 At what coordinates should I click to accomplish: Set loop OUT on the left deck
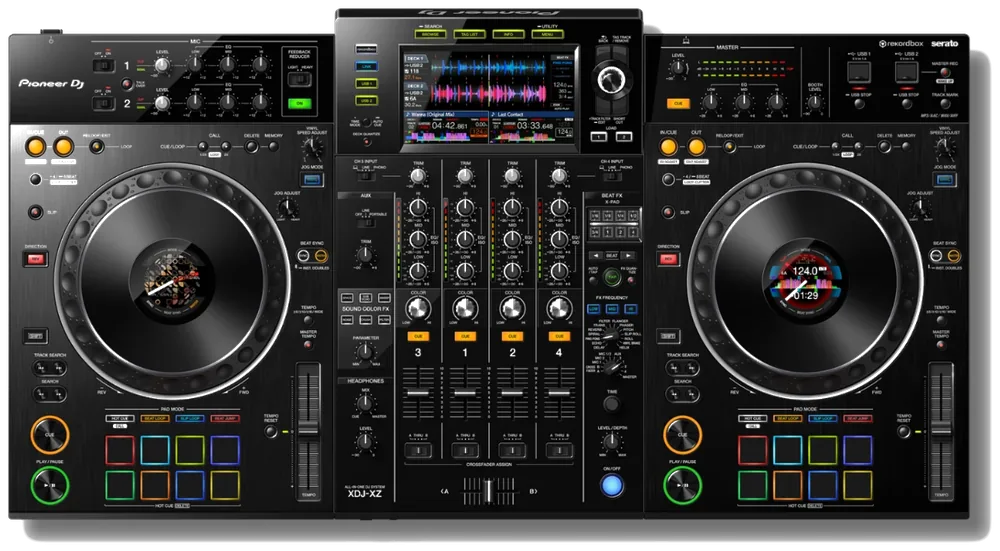point(63,147)
